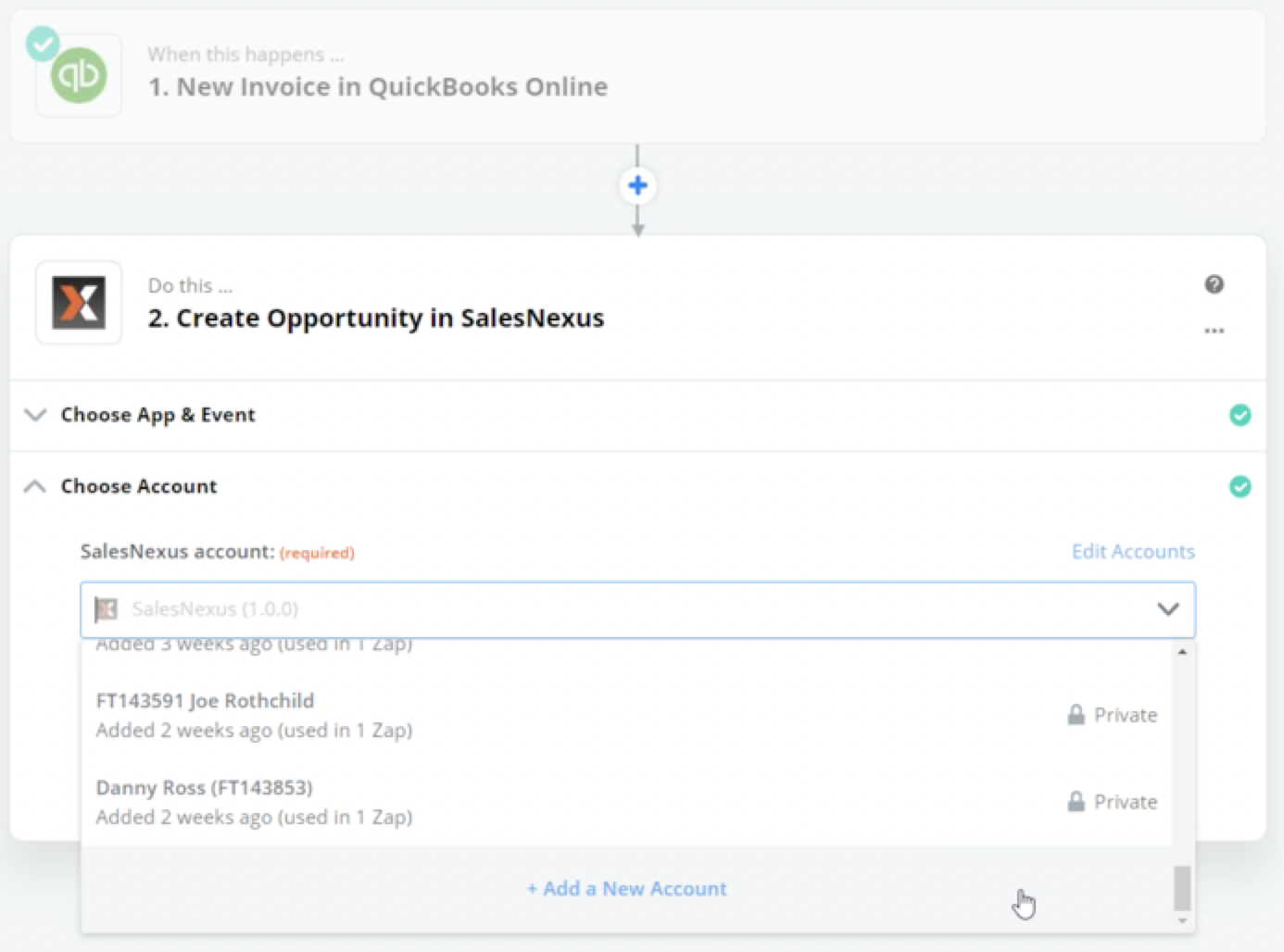Image resolution: width=1284 pixels, height=952 pixels.
Task: Click the lock icon beside Danny Ross
Action: point(1076,802)
